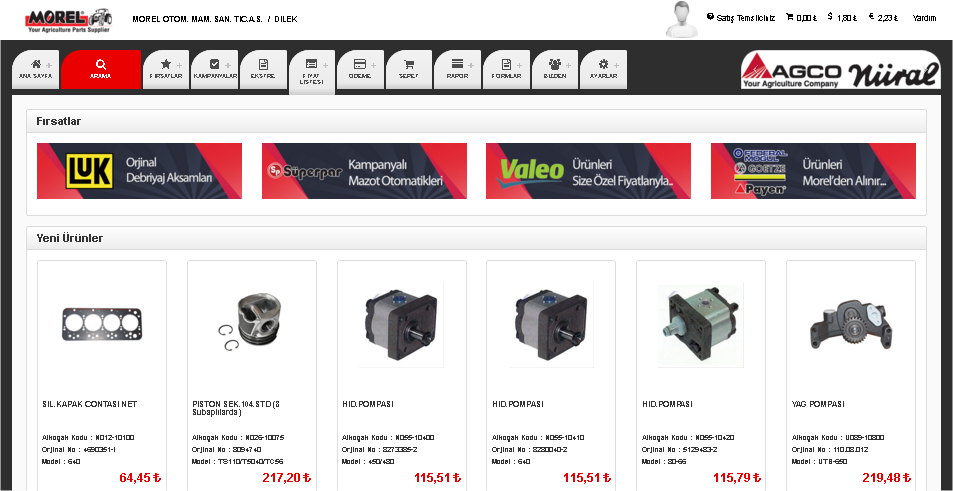Click the Yardım help link
The image size is (953, 491).
[924, 18]
